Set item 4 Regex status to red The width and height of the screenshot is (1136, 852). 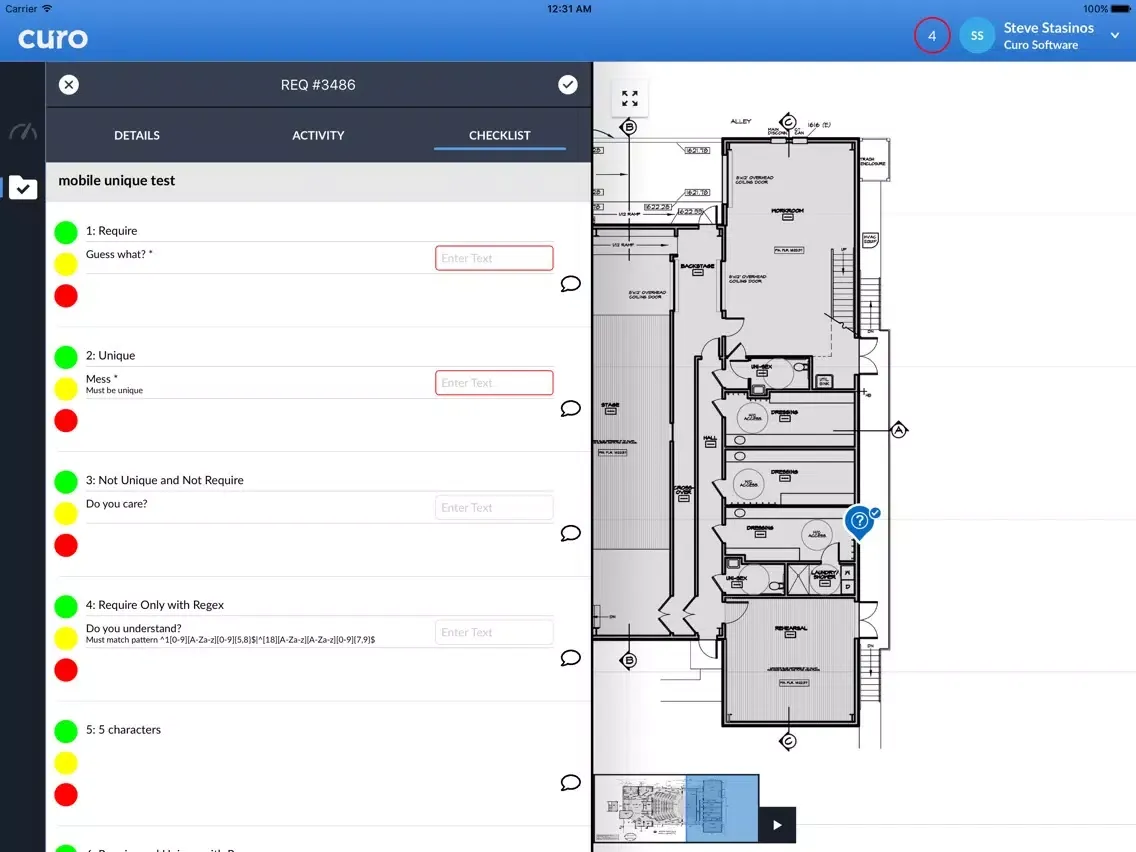coord(66,669)
